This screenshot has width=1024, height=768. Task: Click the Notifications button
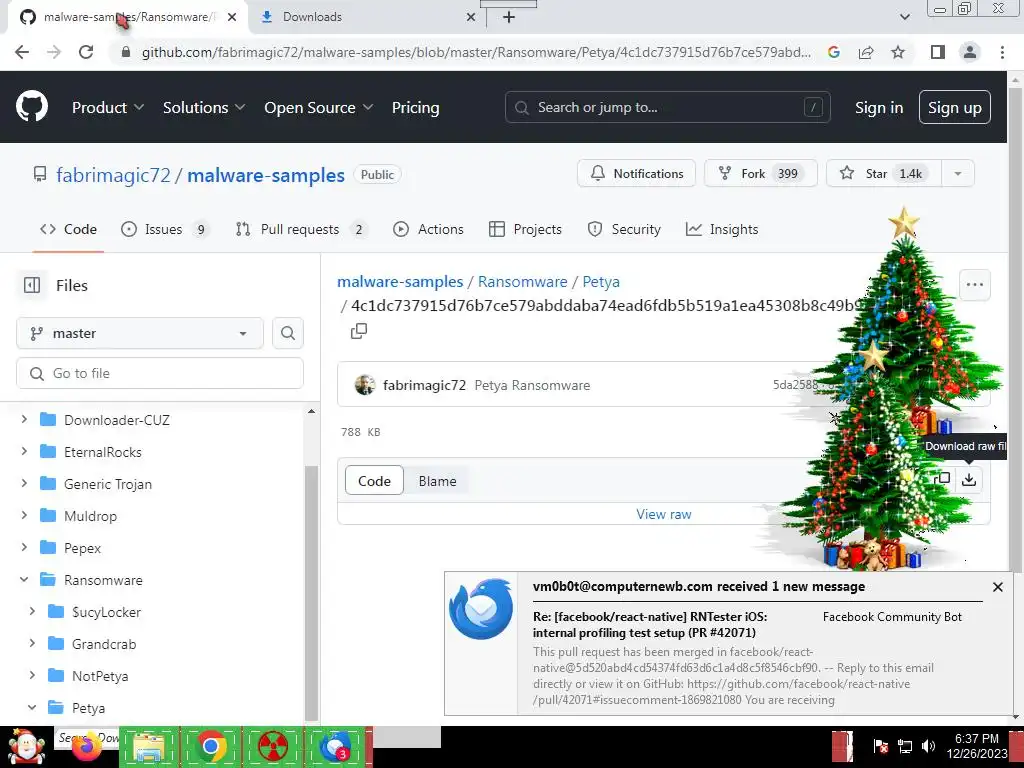coord(636,174)
